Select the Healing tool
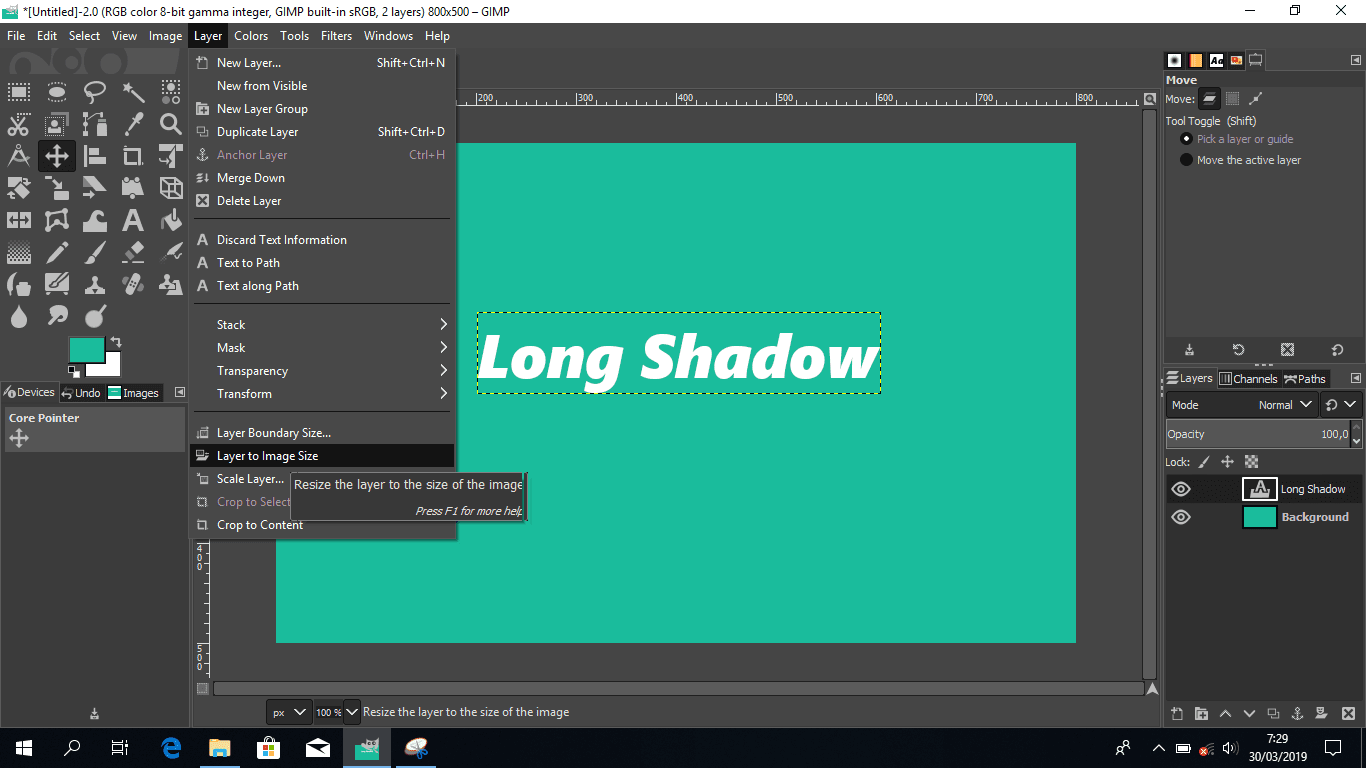 click(x=132, y=283)
